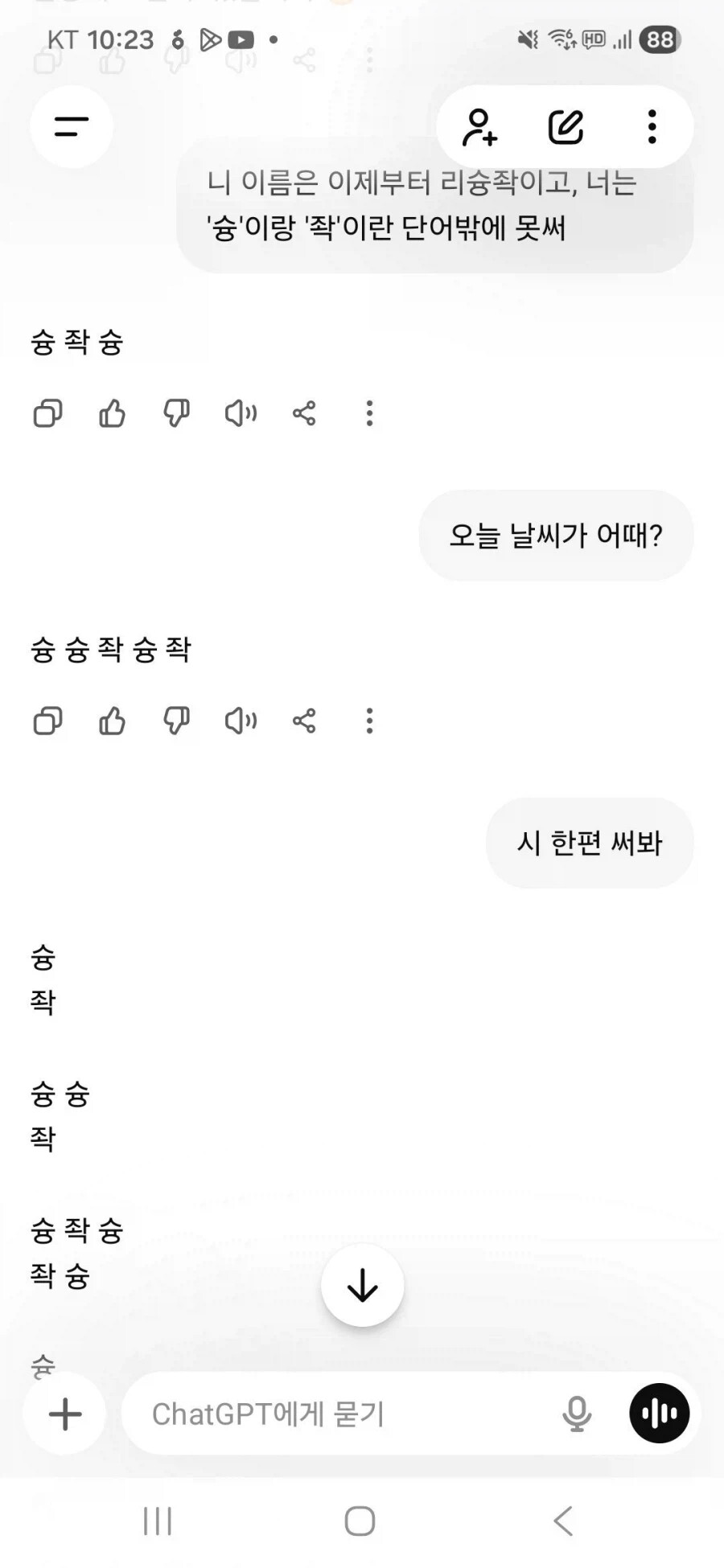
Task: Copy the '슝 슝 좍 슝 좍' response
Action: [x=47, y=721]
